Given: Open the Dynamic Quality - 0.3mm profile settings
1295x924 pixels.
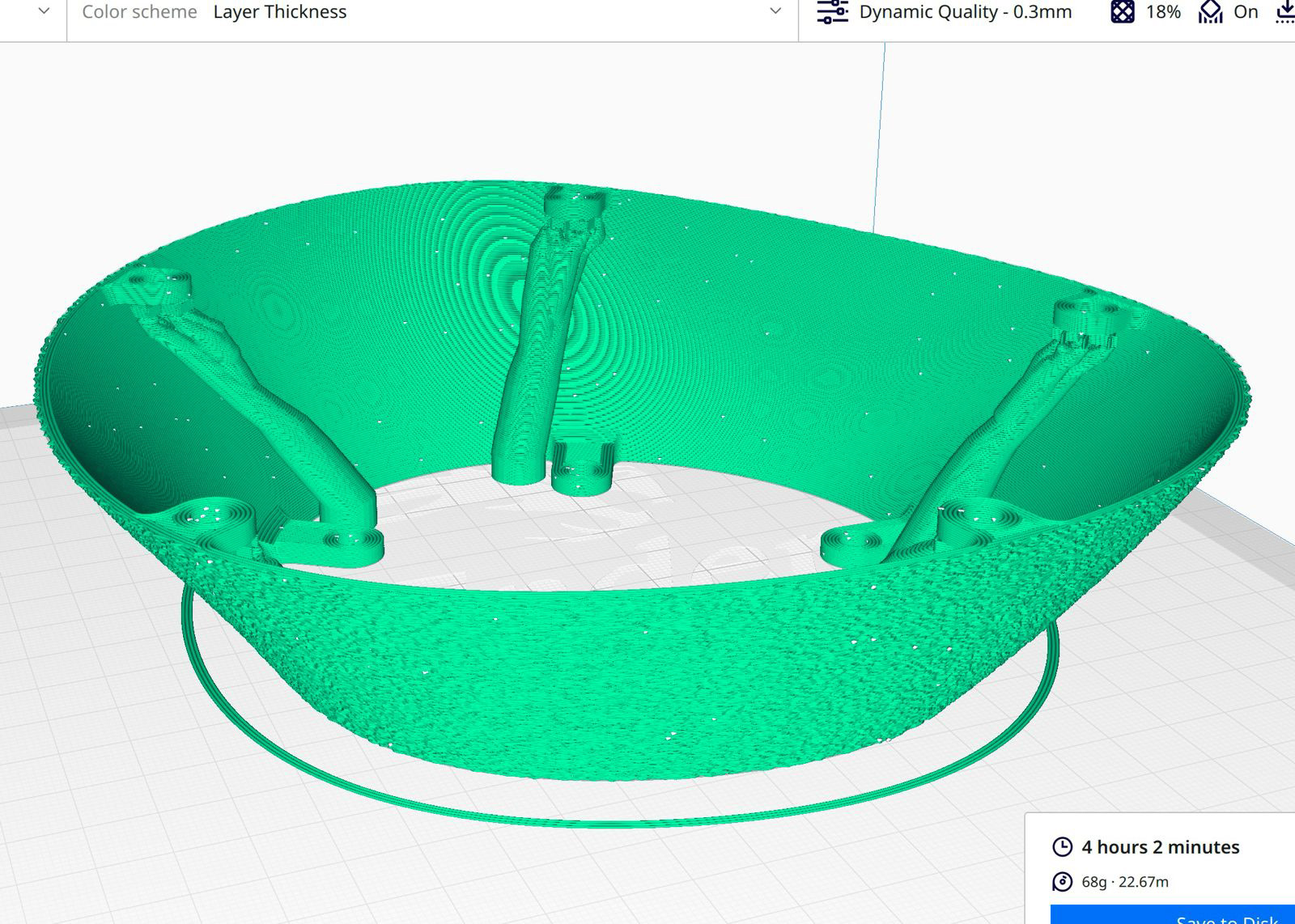Looking at the screenshot, I should [965, 12].
